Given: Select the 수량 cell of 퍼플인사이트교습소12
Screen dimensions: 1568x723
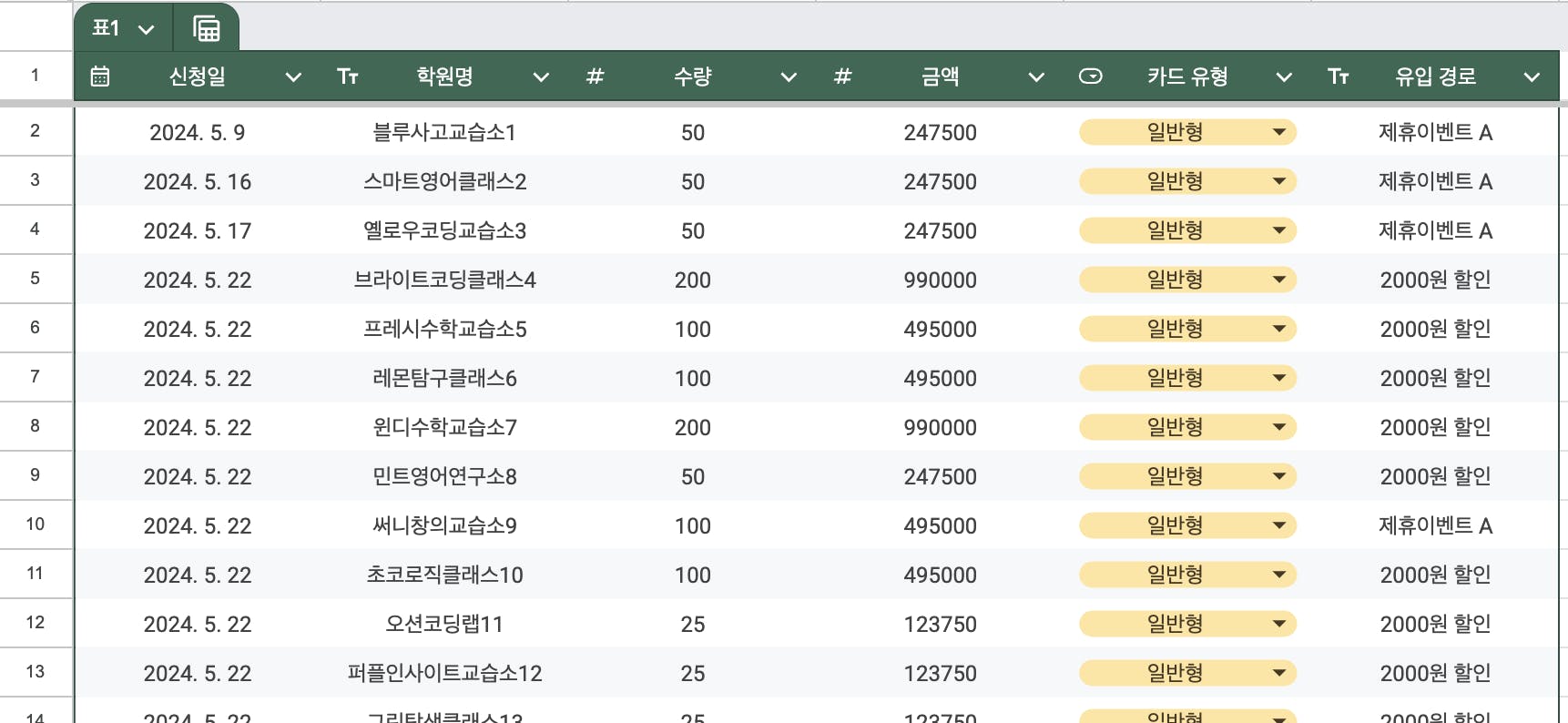Looking at the screenshot, I should click(x=693, y=674).
